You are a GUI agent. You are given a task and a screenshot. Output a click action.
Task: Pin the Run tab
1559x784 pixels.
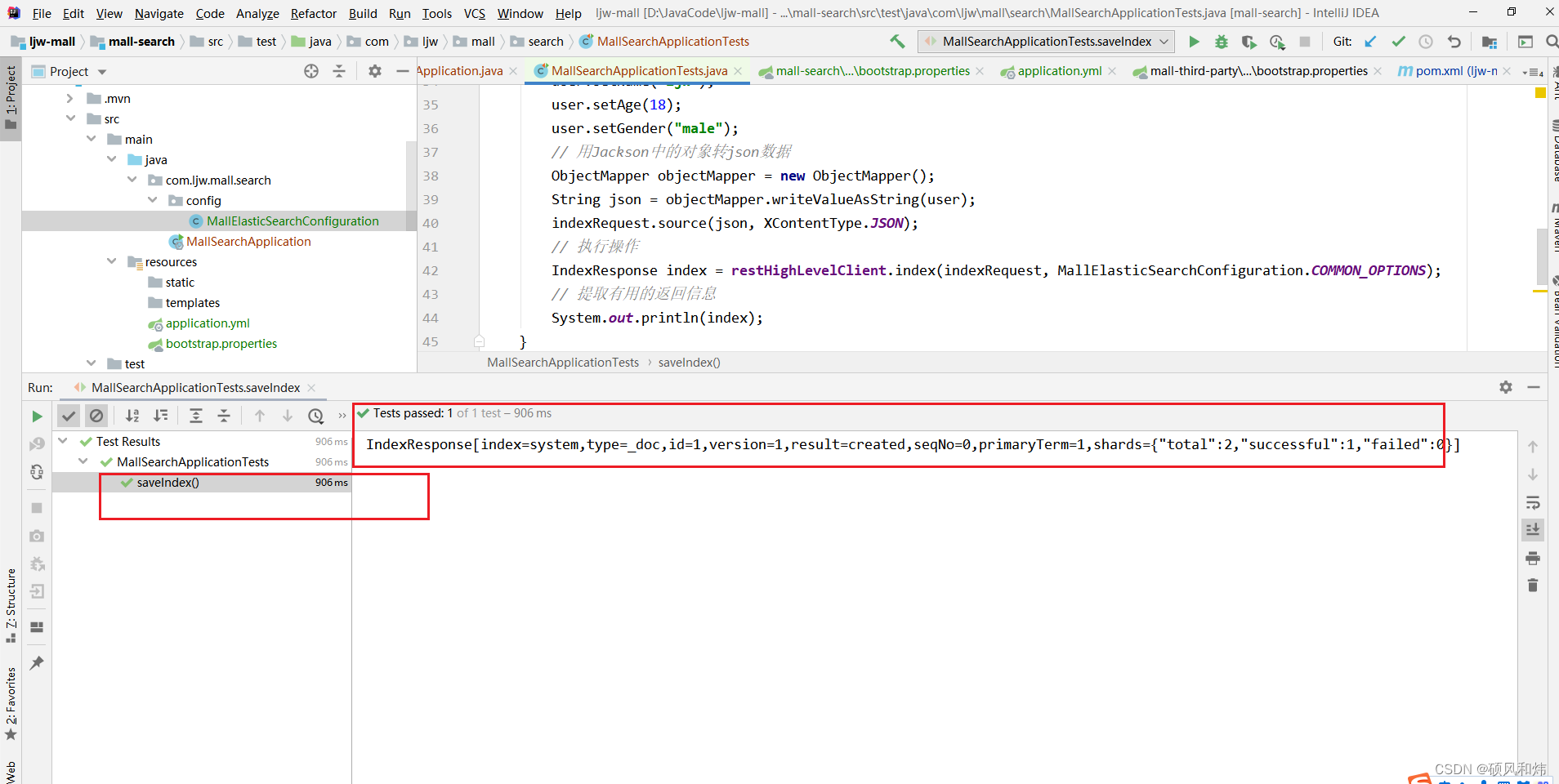click(x=37, y=663)
